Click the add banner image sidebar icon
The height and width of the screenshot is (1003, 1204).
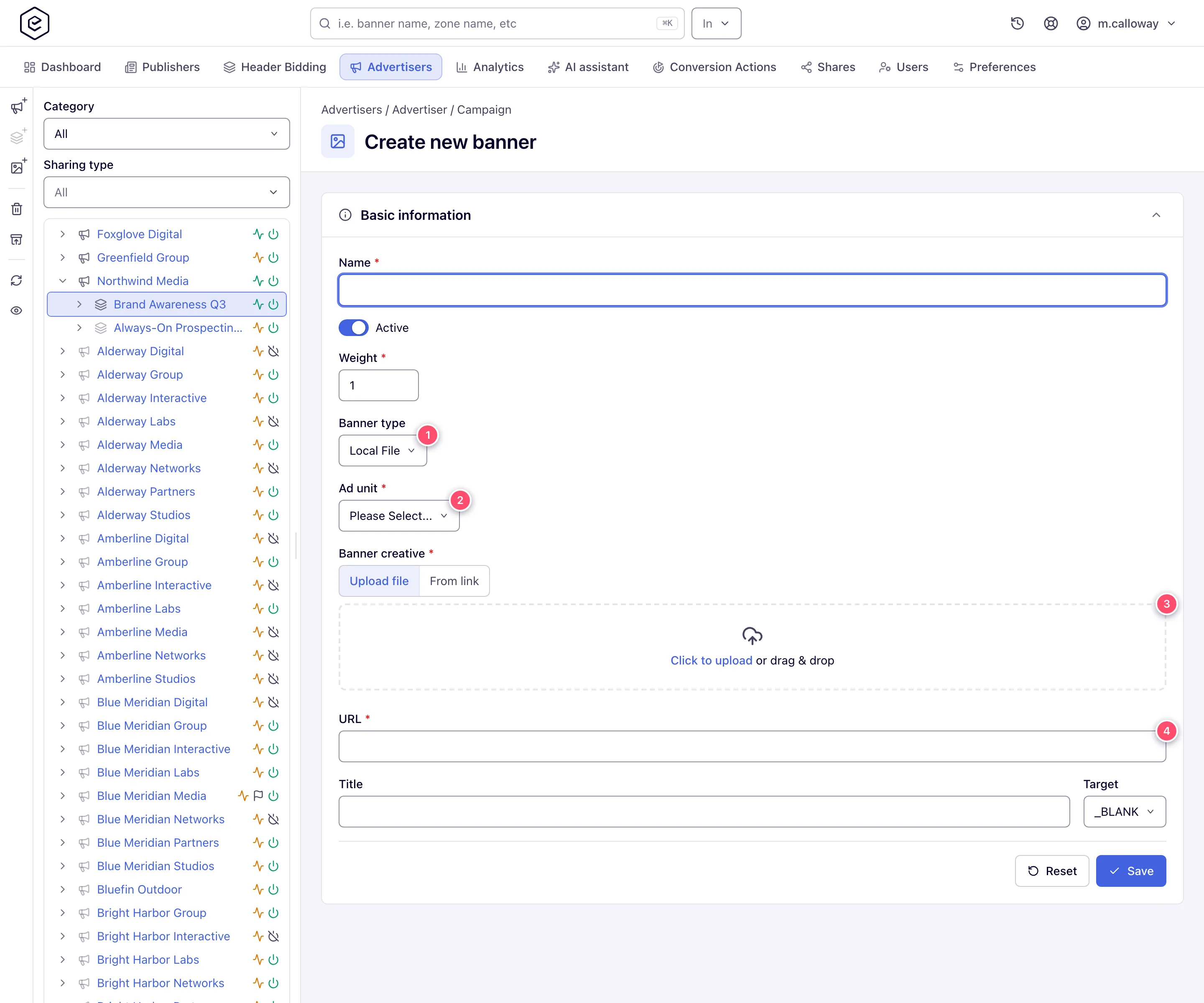point(18,167)
